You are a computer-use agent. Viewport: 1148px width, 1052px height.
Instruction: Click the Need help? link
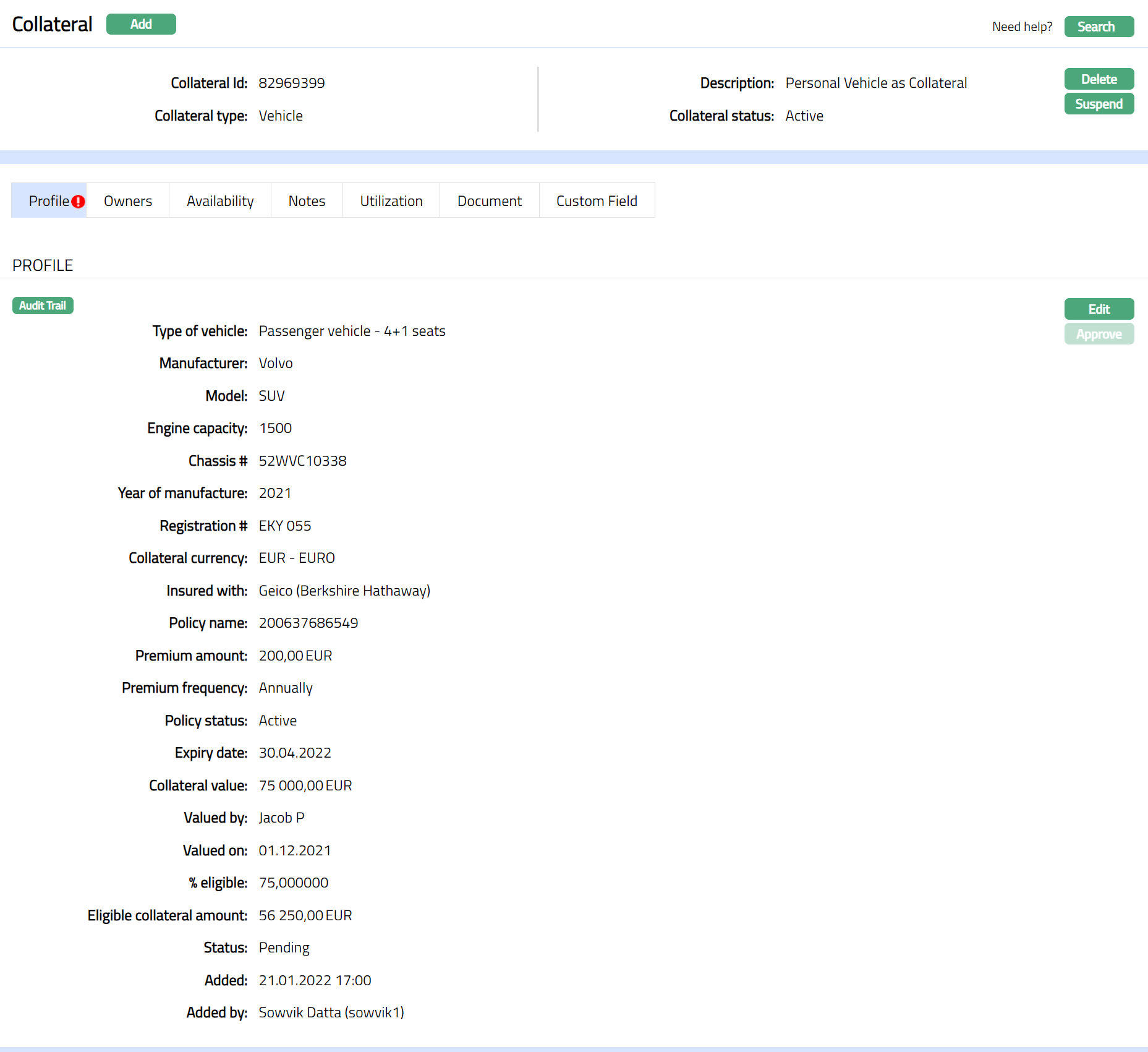tap(1022, 27)
